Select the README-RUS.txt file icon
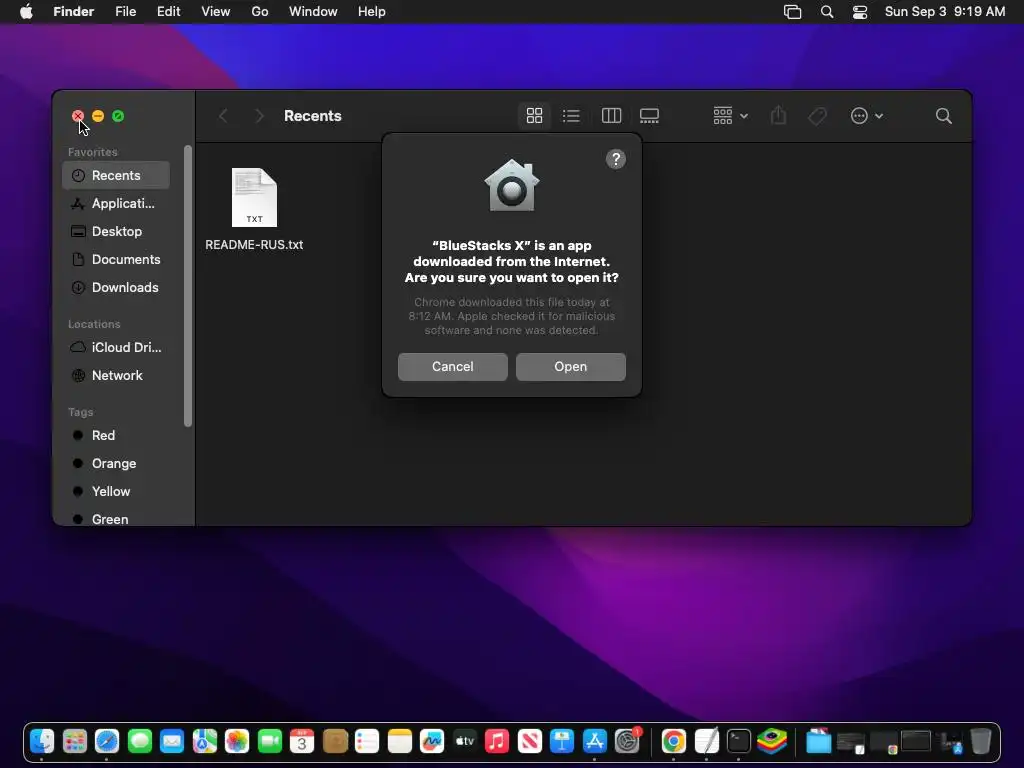This screenshot has height=768, width=1024. point(254,197)
